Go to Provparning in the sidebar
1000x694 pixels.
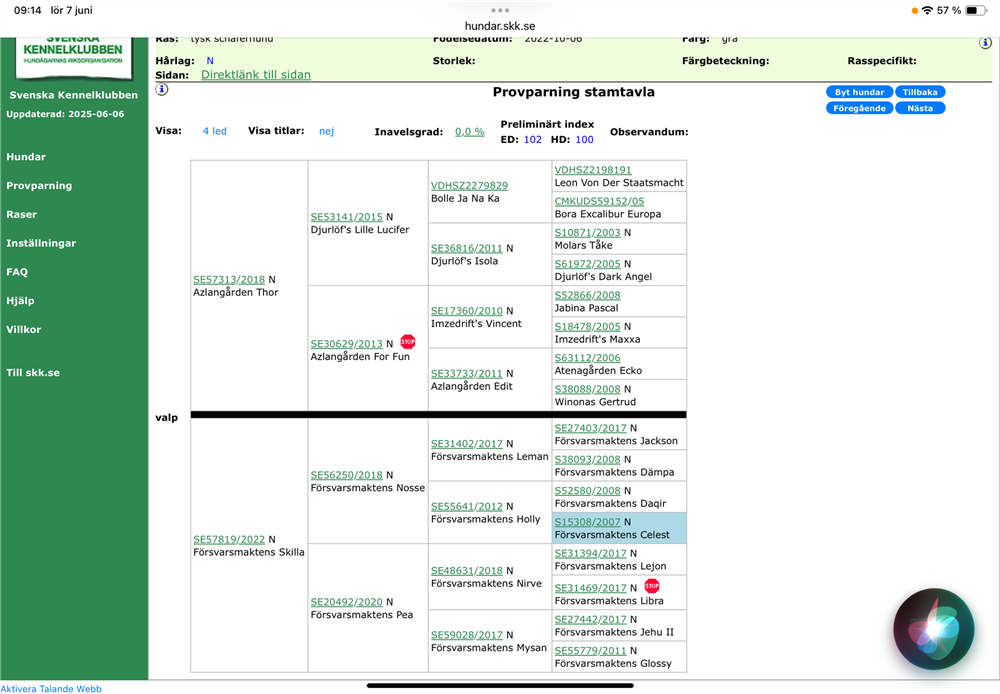click(x=39, y=186)
